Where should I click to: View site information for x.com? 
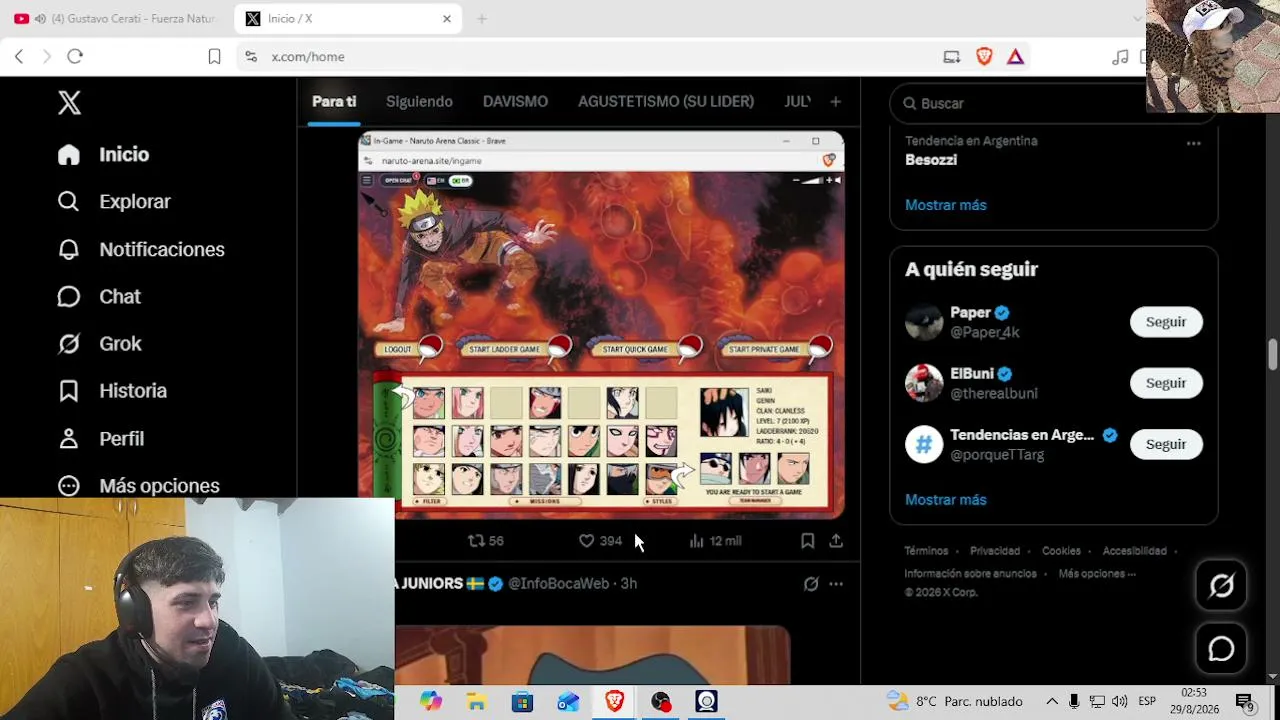coord(250,57)
